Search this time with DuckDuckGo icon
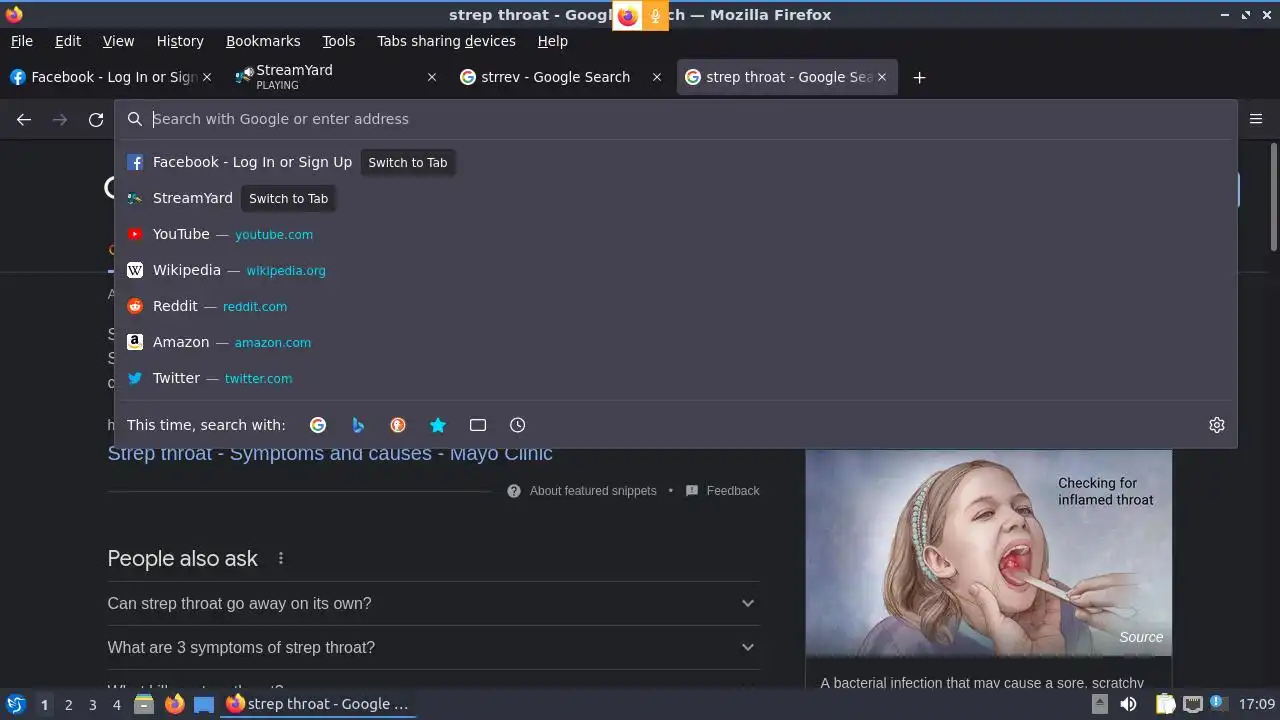The image size is (1280, 720). tap(398, 425)
